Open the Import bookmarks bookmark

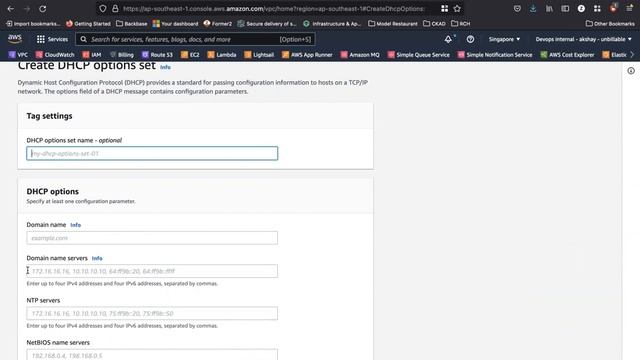[33, 24]
